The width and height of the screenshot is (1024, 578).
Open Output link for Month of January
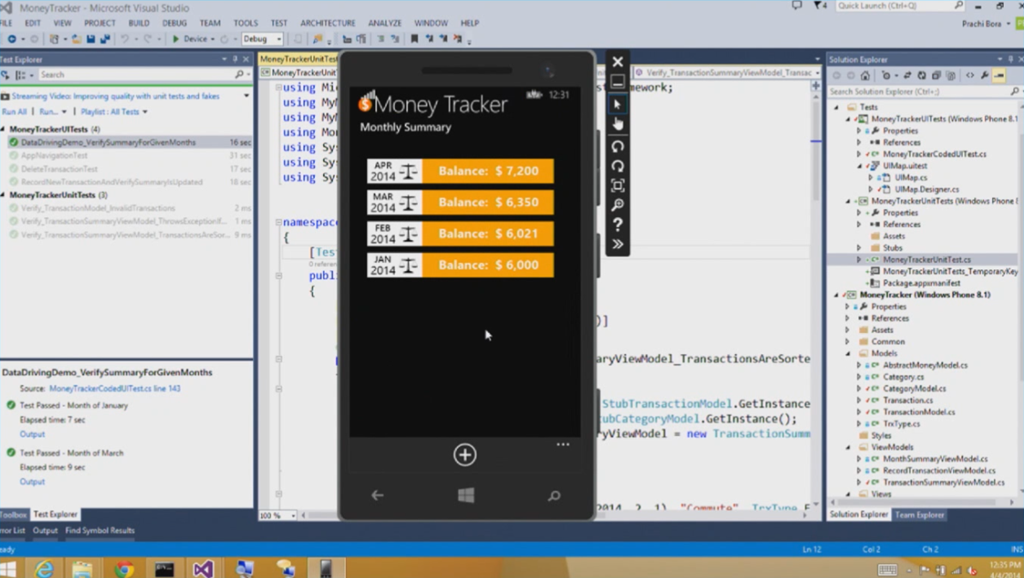click(x=32, y=434)
